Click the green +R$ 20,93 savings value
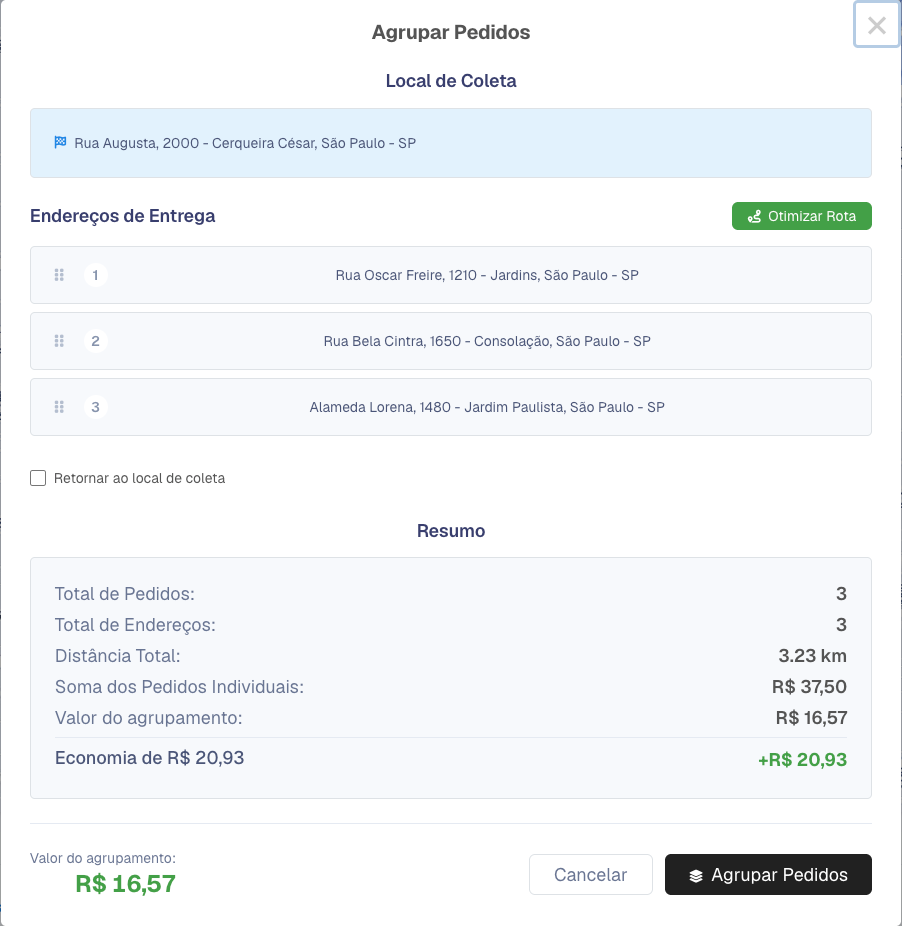 tap(802, 759)
